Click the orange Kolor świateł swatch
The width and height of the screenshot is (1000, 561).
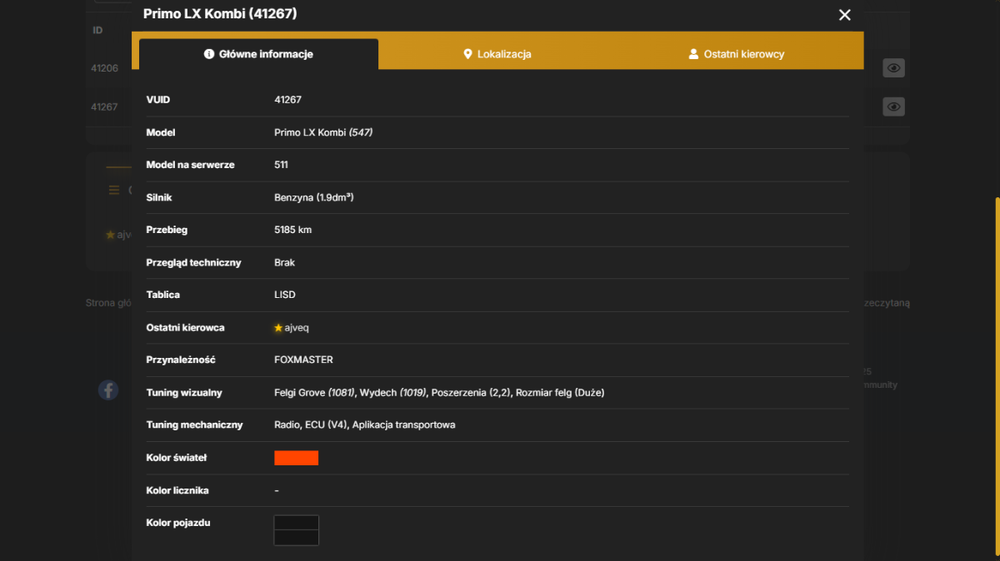click(296, 458)
